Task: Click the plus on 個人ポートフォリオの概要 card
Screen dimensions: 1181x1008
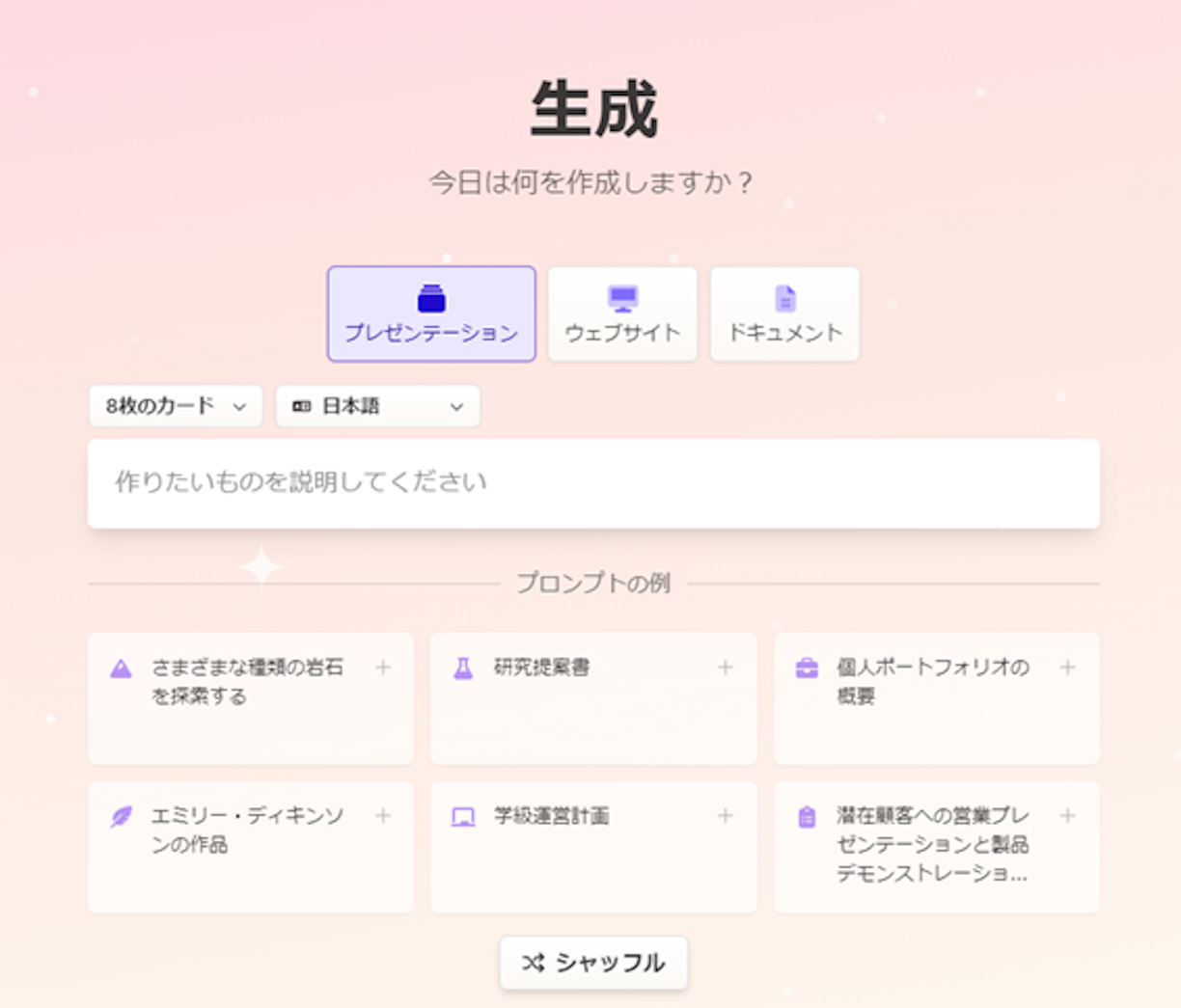Action: 1068,667
